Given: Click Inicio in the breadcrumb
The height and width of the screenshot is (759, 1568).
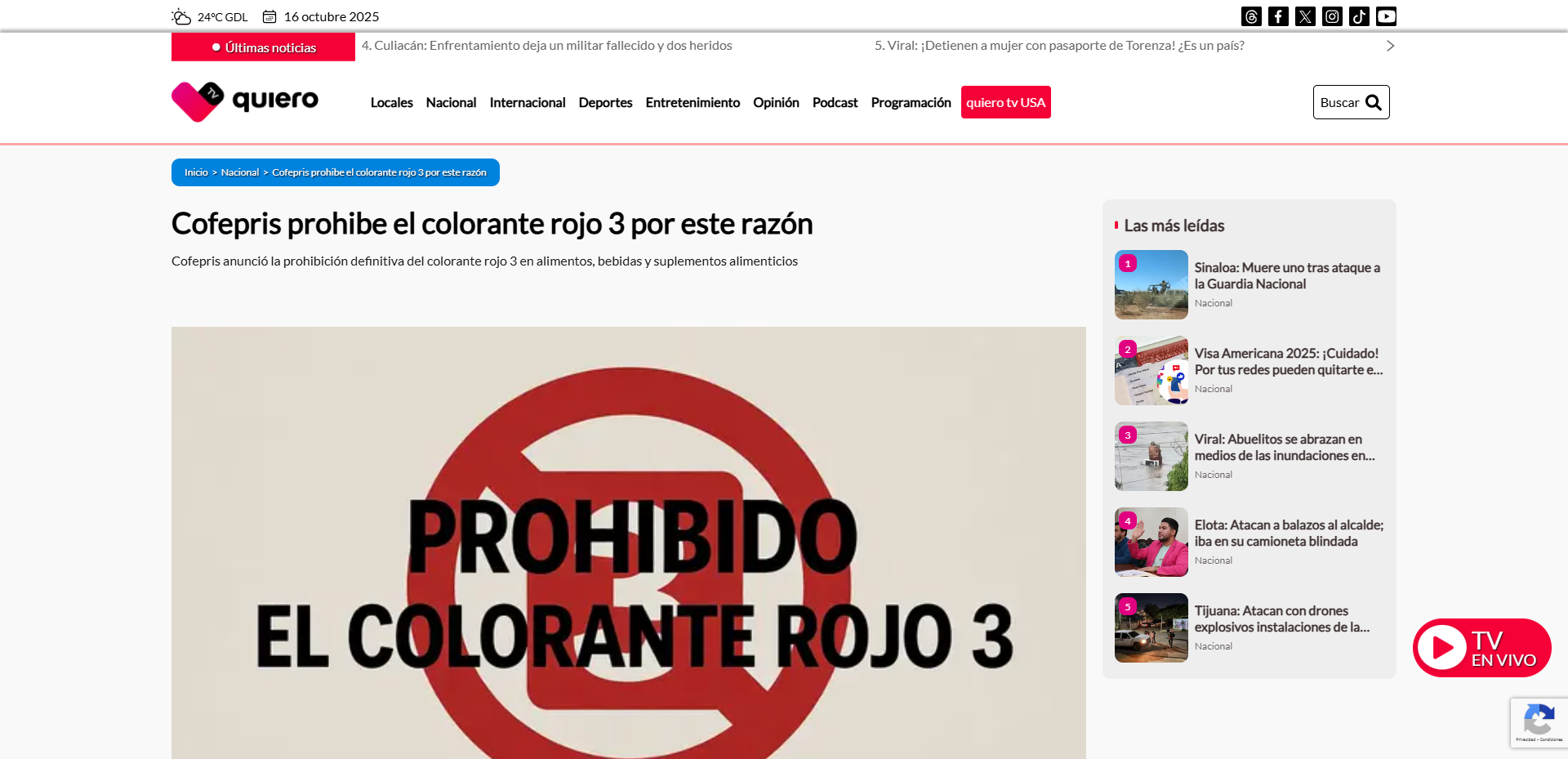Looking at the screenshot, I should click(x=196, y=172).
